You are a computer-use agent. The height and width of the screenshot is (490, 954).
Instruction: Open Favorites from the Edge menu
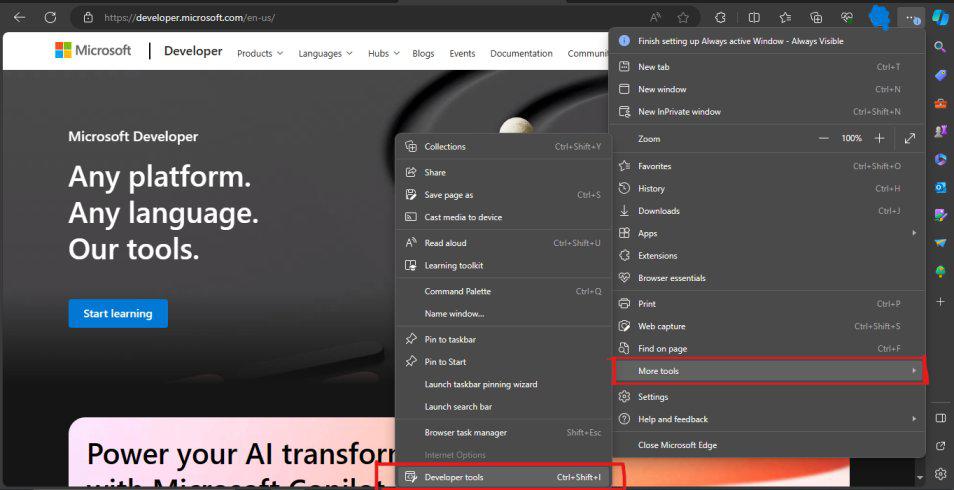[767, 166]
